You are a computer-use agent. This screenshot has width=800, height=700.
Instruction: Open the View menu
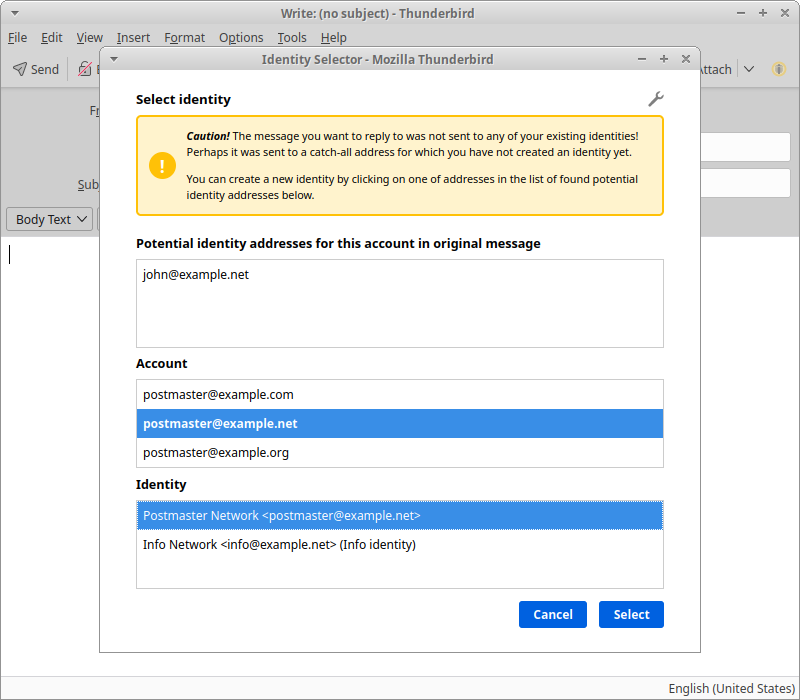pos(89,38)
